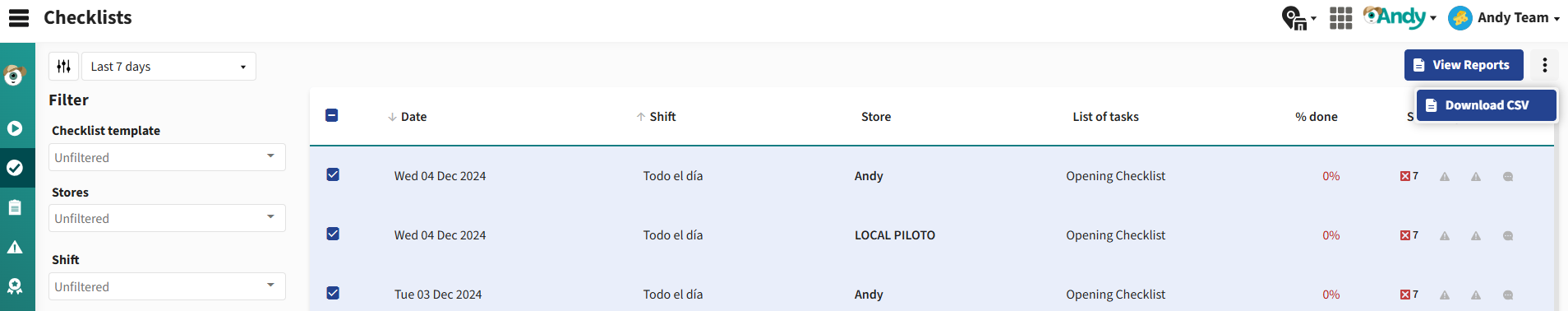This screenshot has height=311, width=1568.
Task: Uncheck the LOCAL PILOTO row checkbox
Action: [x=333, y=234]
